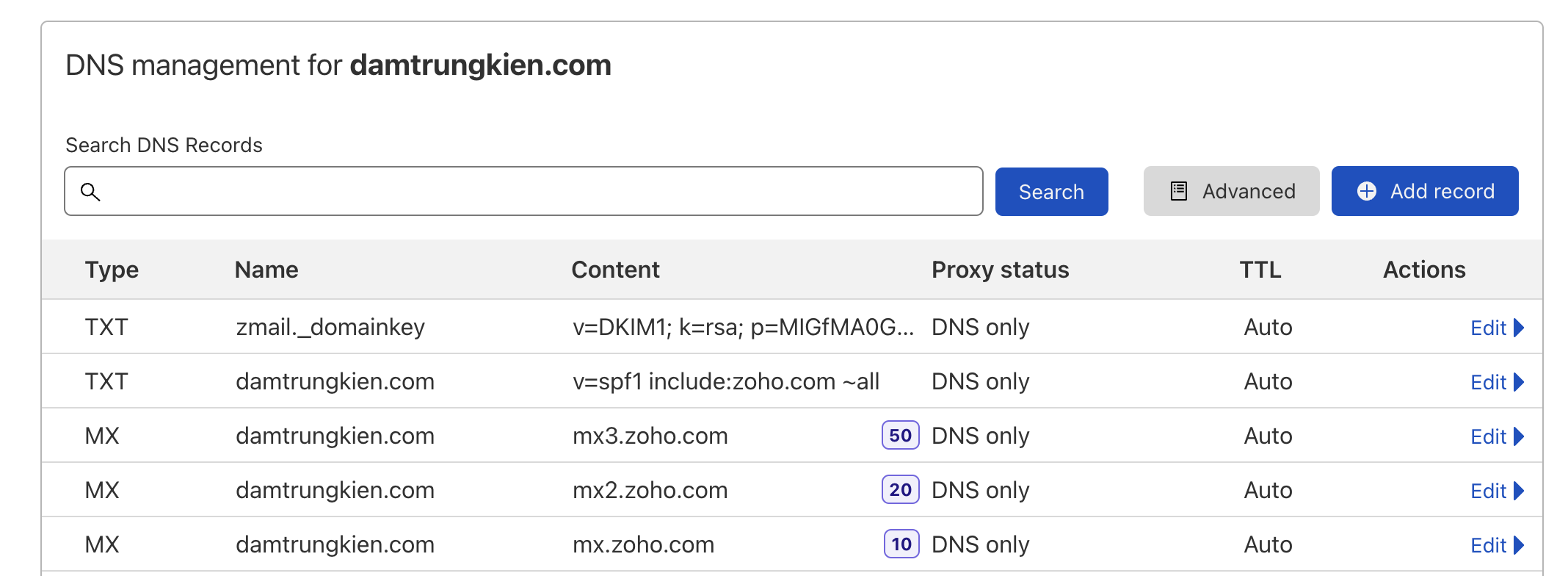Click the Add record button

tap(1425, 191)
